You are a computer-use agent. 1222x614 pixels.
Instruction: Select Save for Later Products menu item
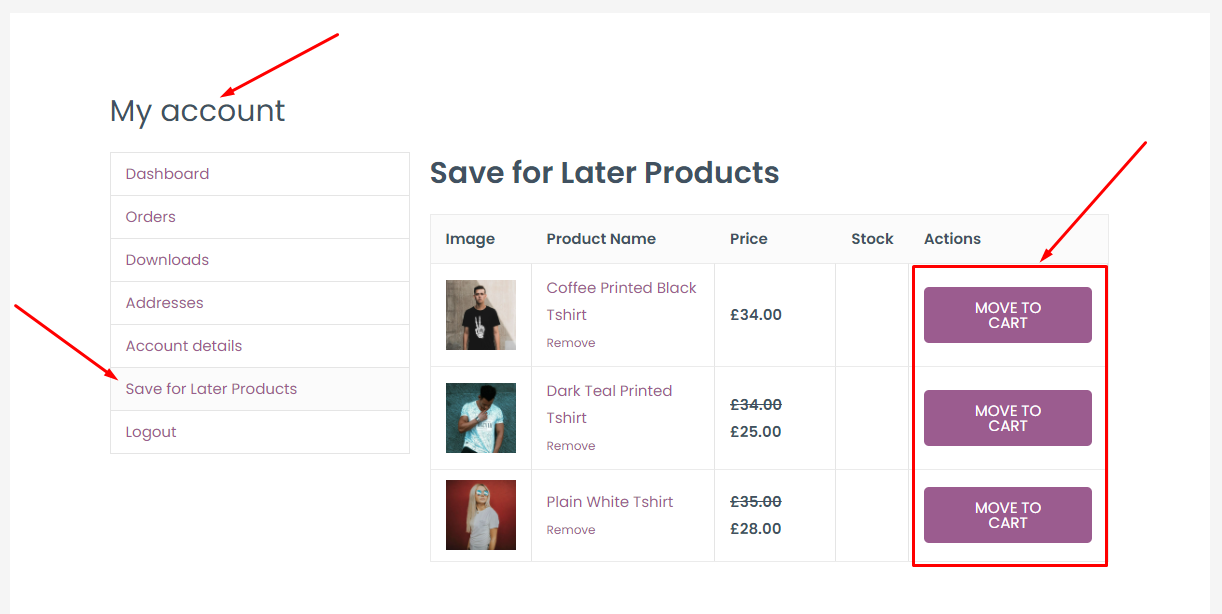pyautogui.click(x=210, y=388)
